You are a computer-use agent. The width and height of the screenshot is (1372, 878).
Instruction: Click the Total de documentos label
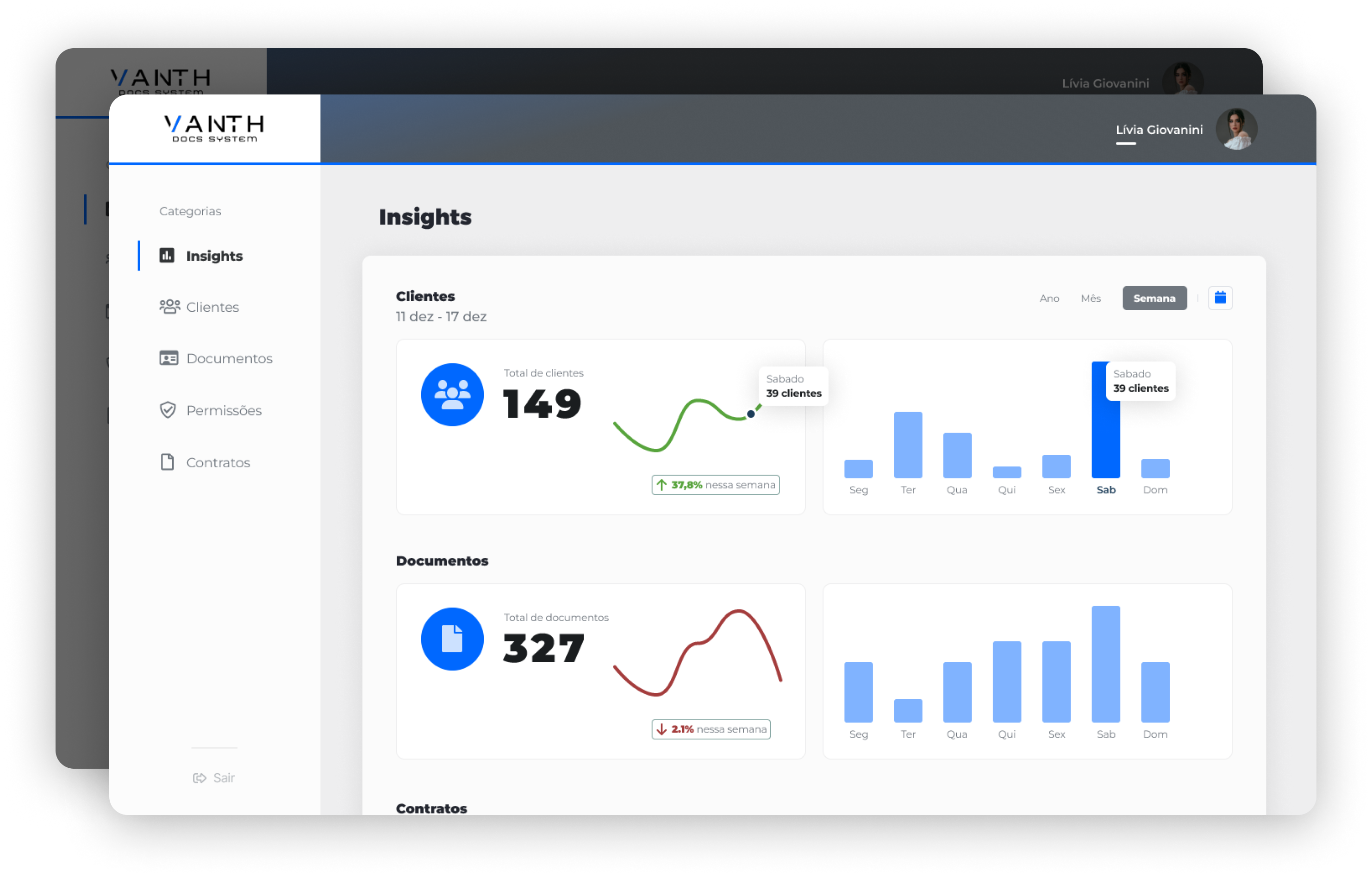point(556,617)
